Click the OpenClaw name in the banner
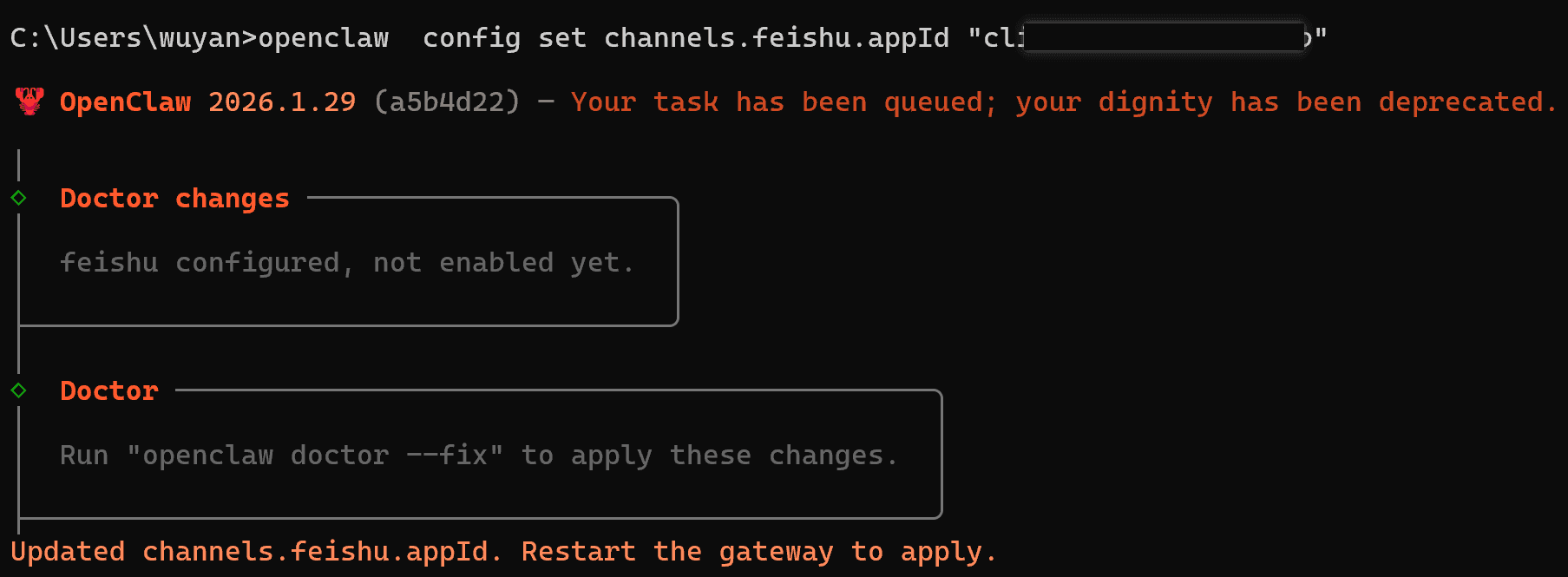This screenshot has height=577, width=1568. pyautogui.click(x=125, y=102)
